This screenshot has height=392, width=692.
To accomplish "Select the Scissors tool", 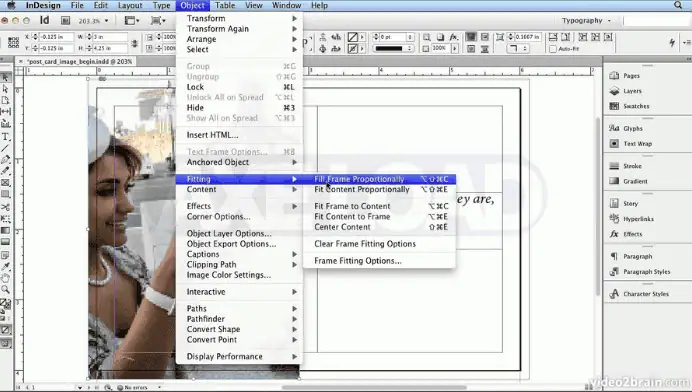I will click(5, 207).
